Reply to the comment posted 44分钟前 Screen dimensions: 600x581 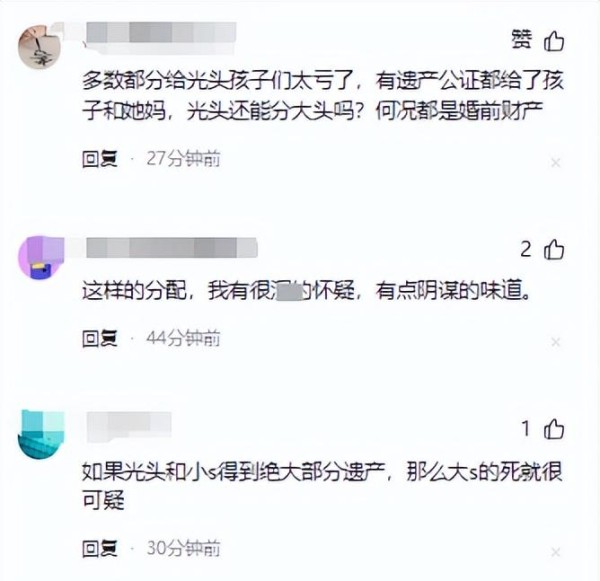point(99,338)
